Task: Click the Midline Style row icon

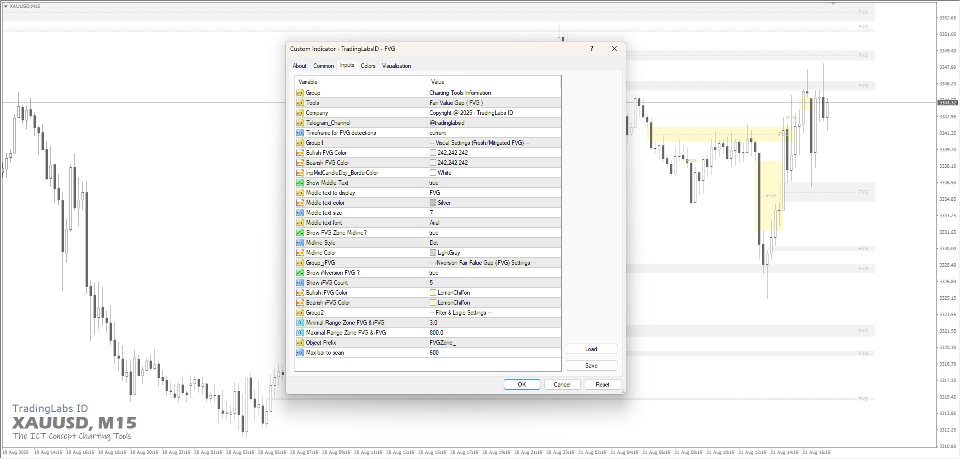Action: point(300,242)
